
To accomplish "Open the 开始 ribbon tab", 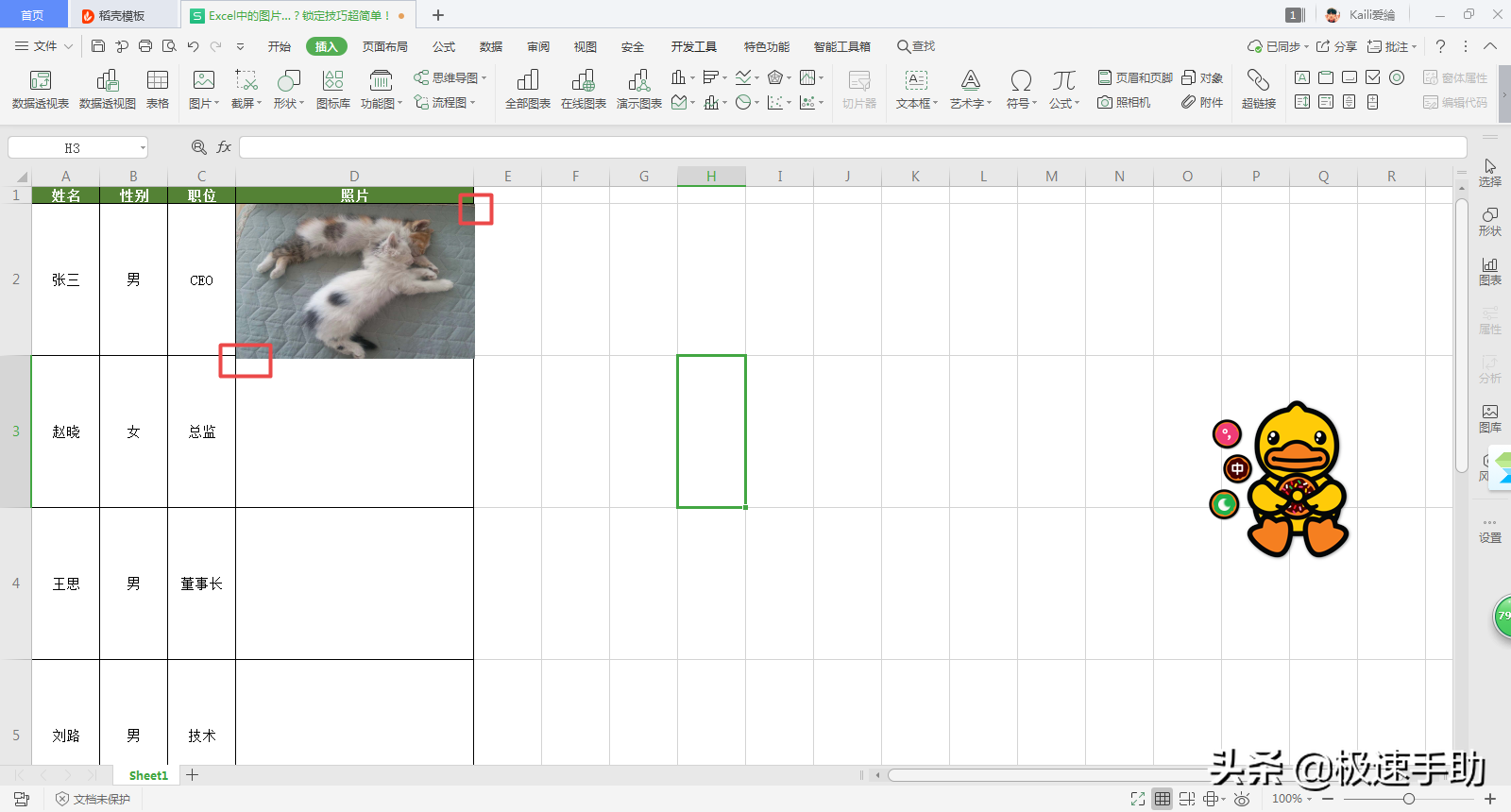I will coord(280,46).
